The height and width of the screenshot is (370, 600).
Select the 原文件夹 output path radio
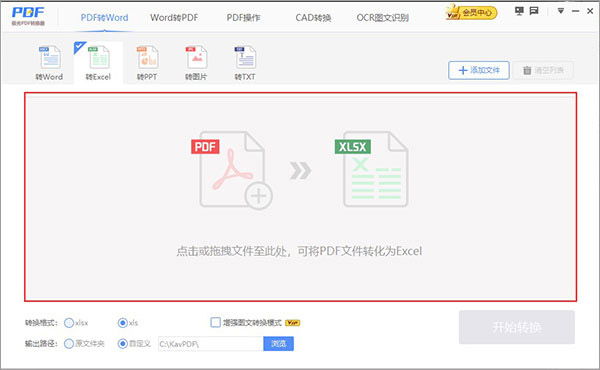tap(69, 344)
